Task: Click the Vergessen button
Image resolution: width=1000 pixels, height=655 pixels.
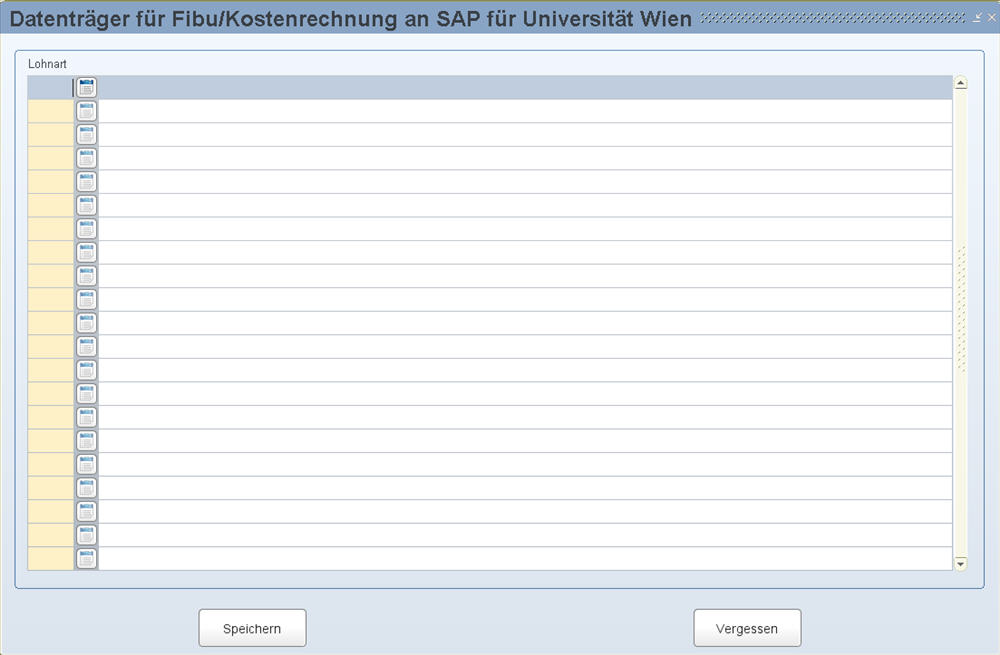Action: 747,628
